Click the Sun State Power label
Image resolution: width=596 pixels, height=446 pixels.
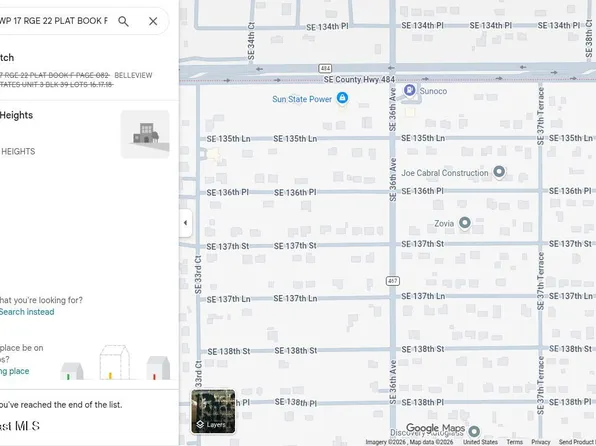point(302,99)
